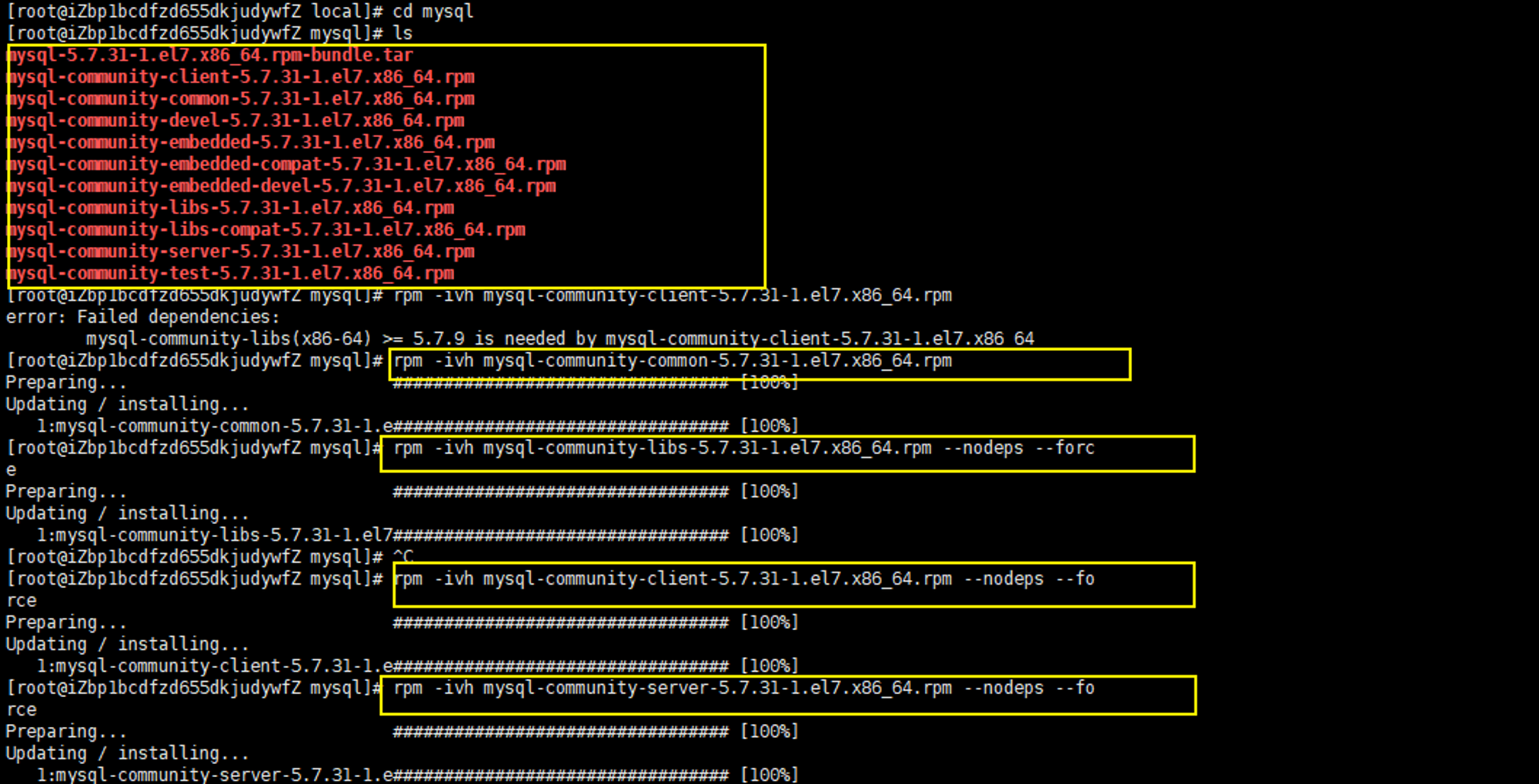Viewport: 1539px width, 784px height.
Task: Click '1:mysql-community-server-5.7.31-1.e' install progress line
Action: (418, 774)
